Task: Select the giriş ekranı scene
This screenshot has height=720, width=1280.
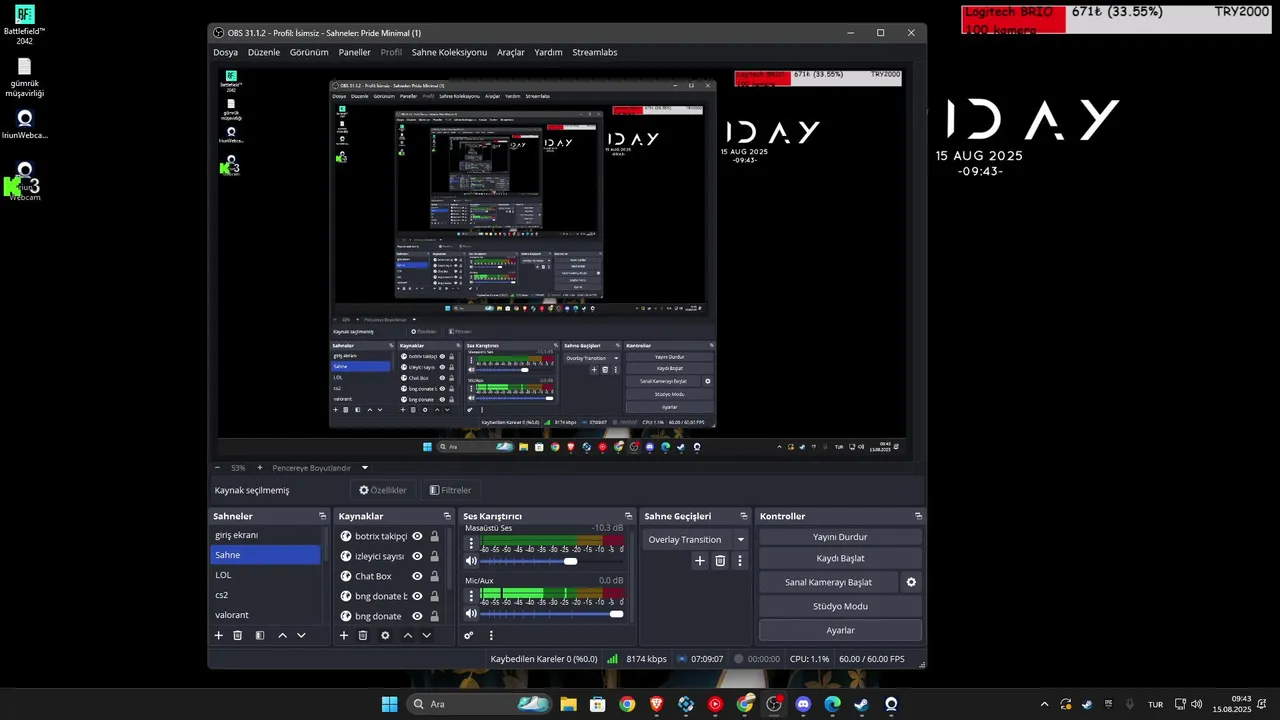Action: (x=265, y=535)
